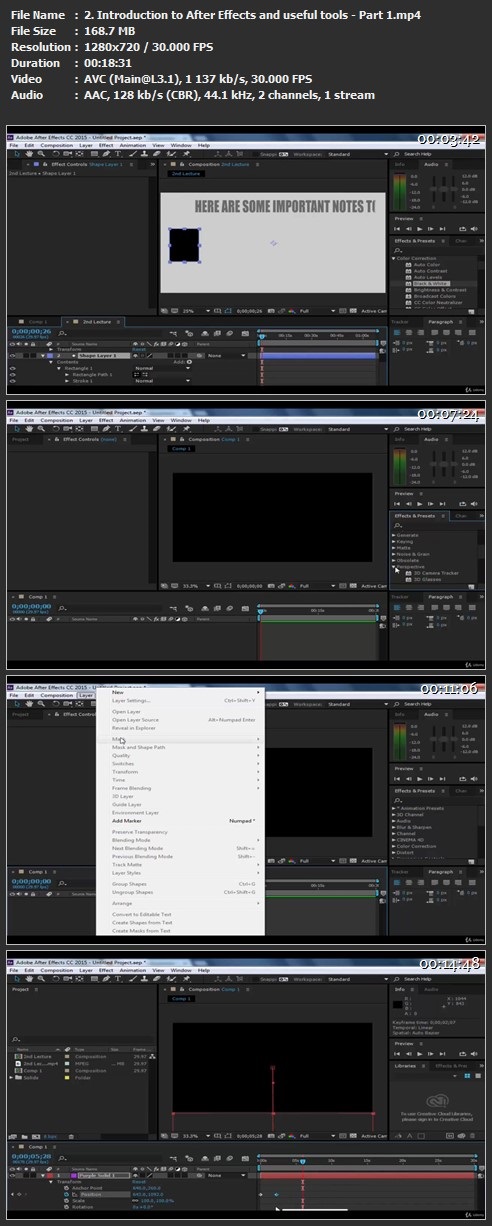Click the Brightness & Contrast effect icon
The width and height of the screenshot is (492, 1226).
click(x=408, y=290)
